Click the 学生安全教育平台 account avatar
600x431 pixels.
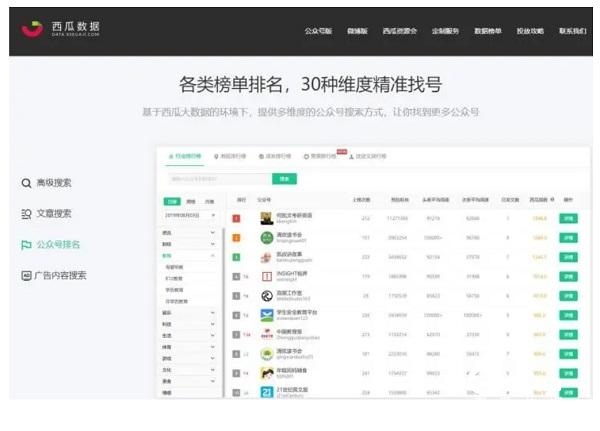tap(267, 314)
